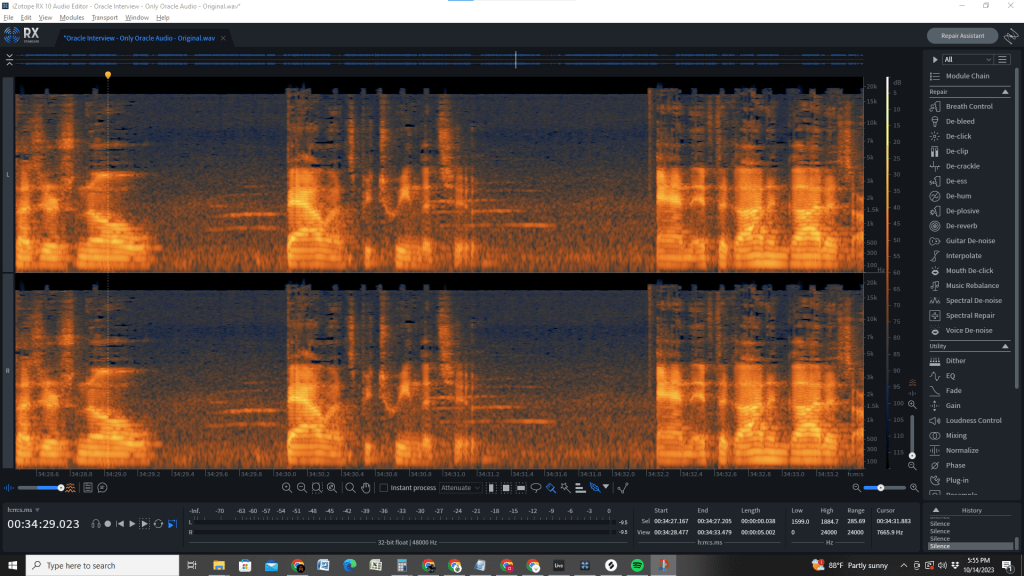Launch the Spectral Repair module
Viewport: 1024px width, 576px height.
click(972, 316)
